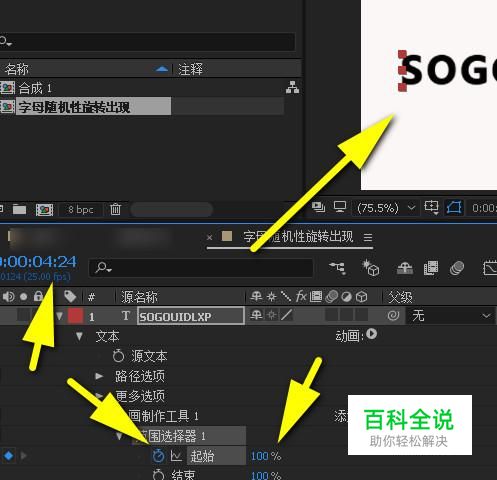Image resolution: width=497 pixels, height=480 pixels.
Task: Expand the 路径选项 group
Action: tap(99, 376)
